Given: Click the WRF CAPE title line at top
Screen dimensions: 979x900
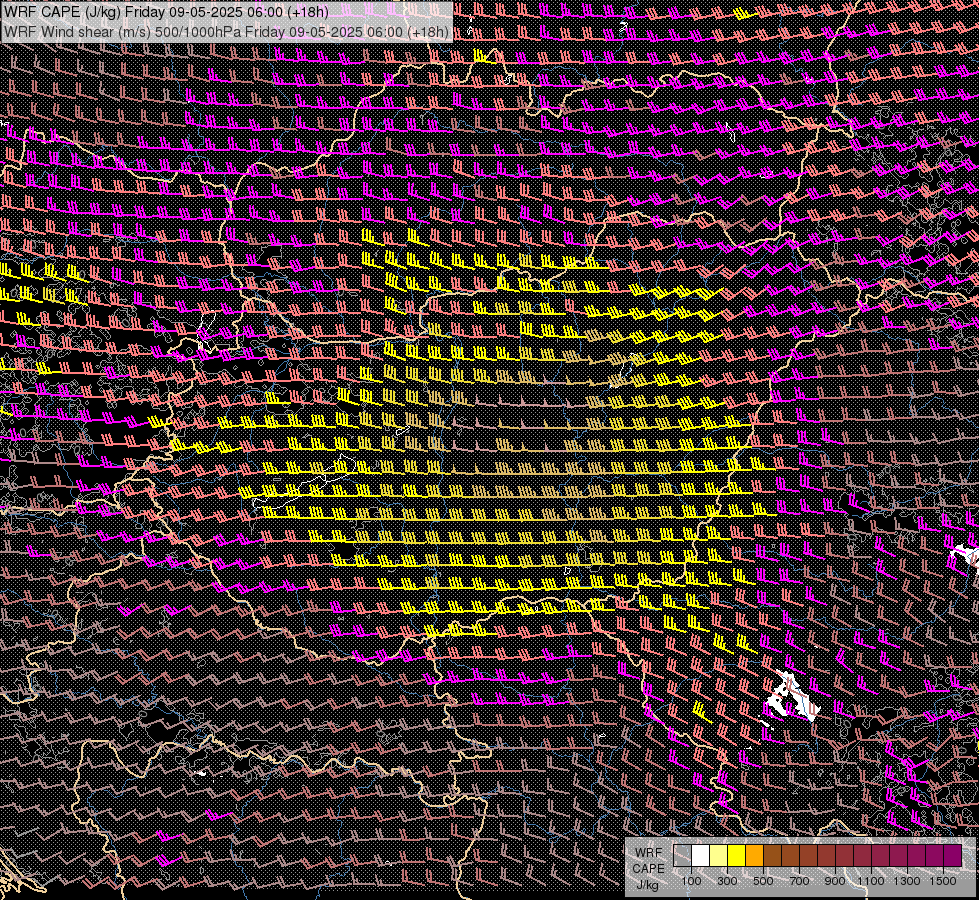Looking at the screenshot, I should pyautogui.click(x=166, y=12).
